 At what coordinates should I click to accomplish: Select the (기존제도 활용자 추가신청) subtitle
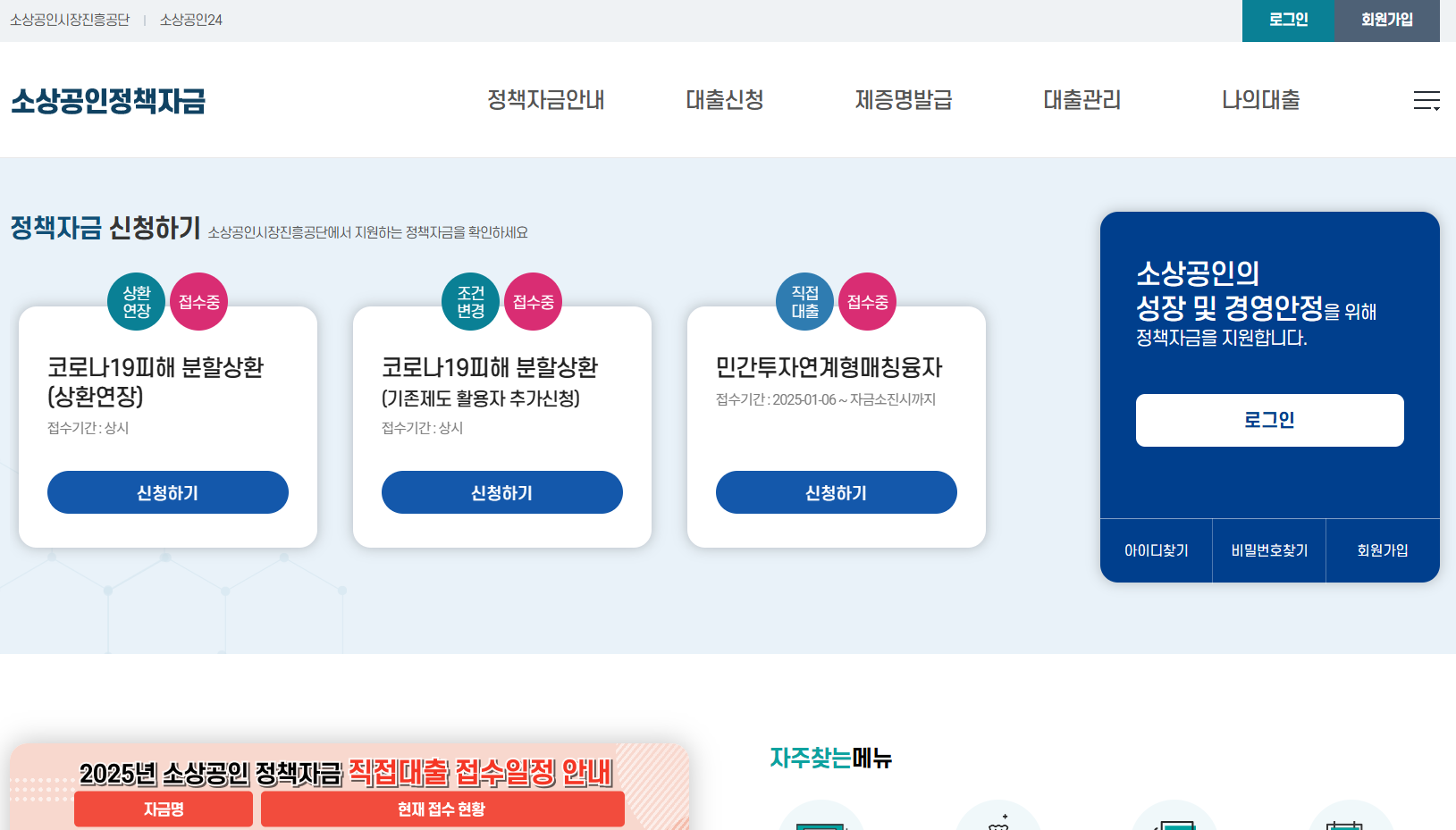point(481,398)
